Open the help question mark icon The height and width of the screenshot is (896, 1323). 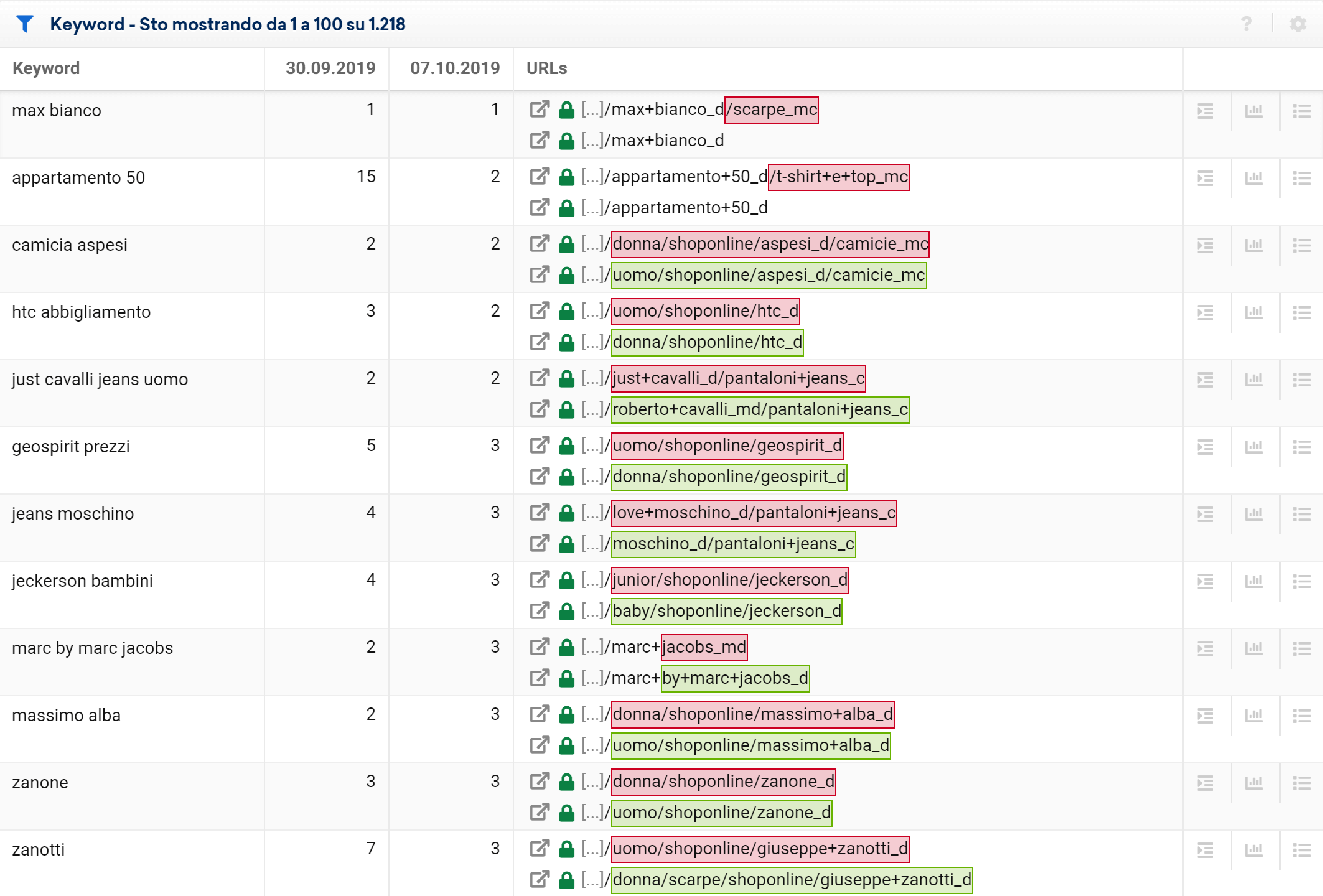(1246, 24)
